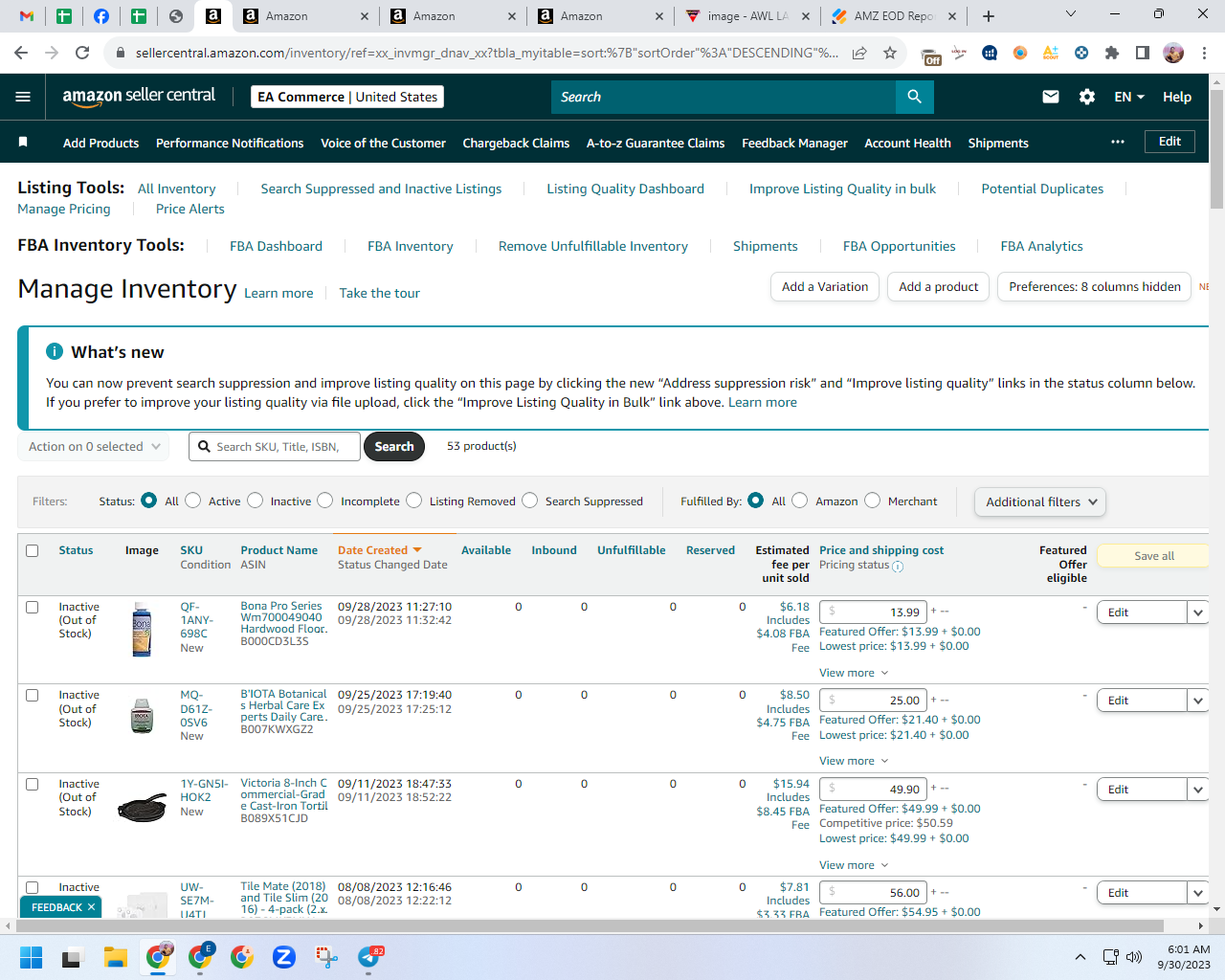Switch to the AMZ EOD Report browser tab

pos(893,16)
